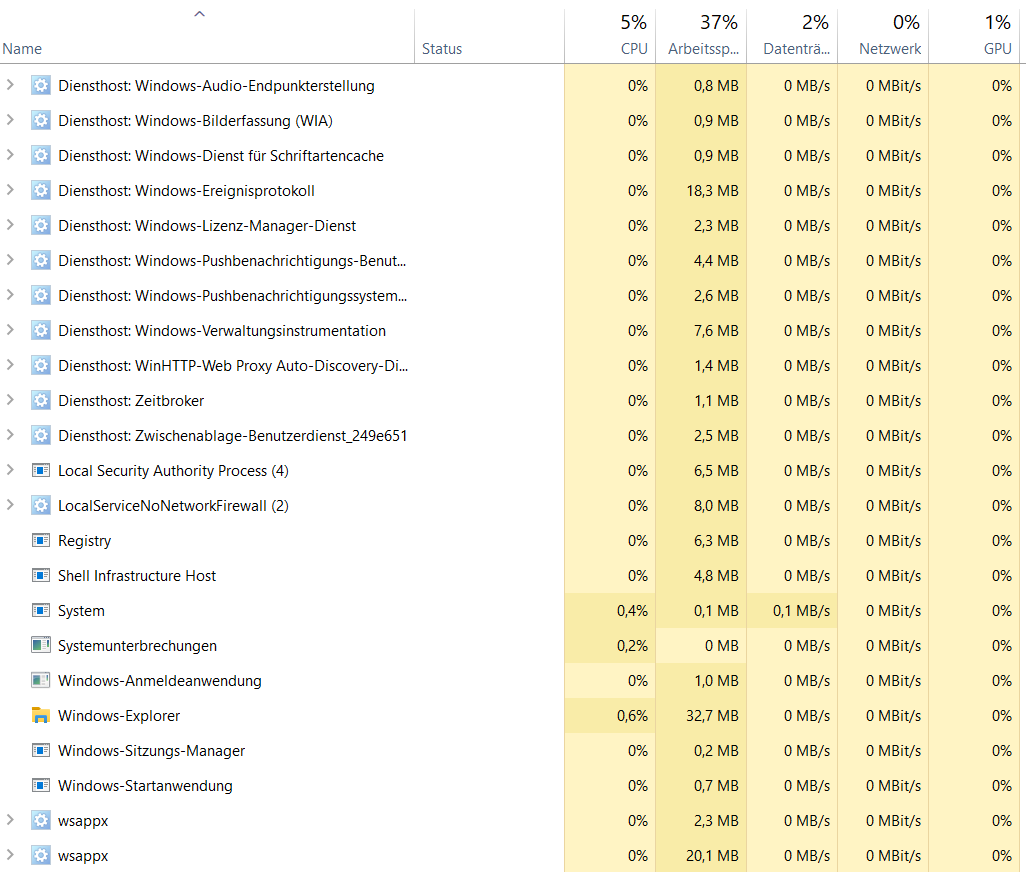Screen dimensions: 1026x872
Task: Click the Shell Infrastructure Host icon
Action: click(41, 576)
